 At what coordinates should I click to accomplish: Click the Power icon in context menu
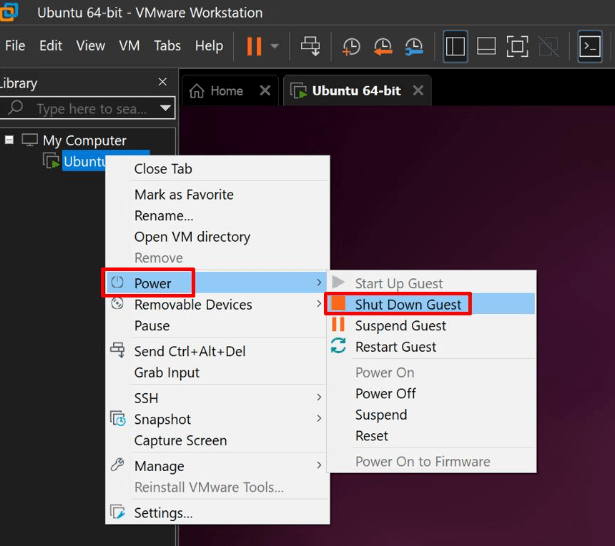coord(117,282)
